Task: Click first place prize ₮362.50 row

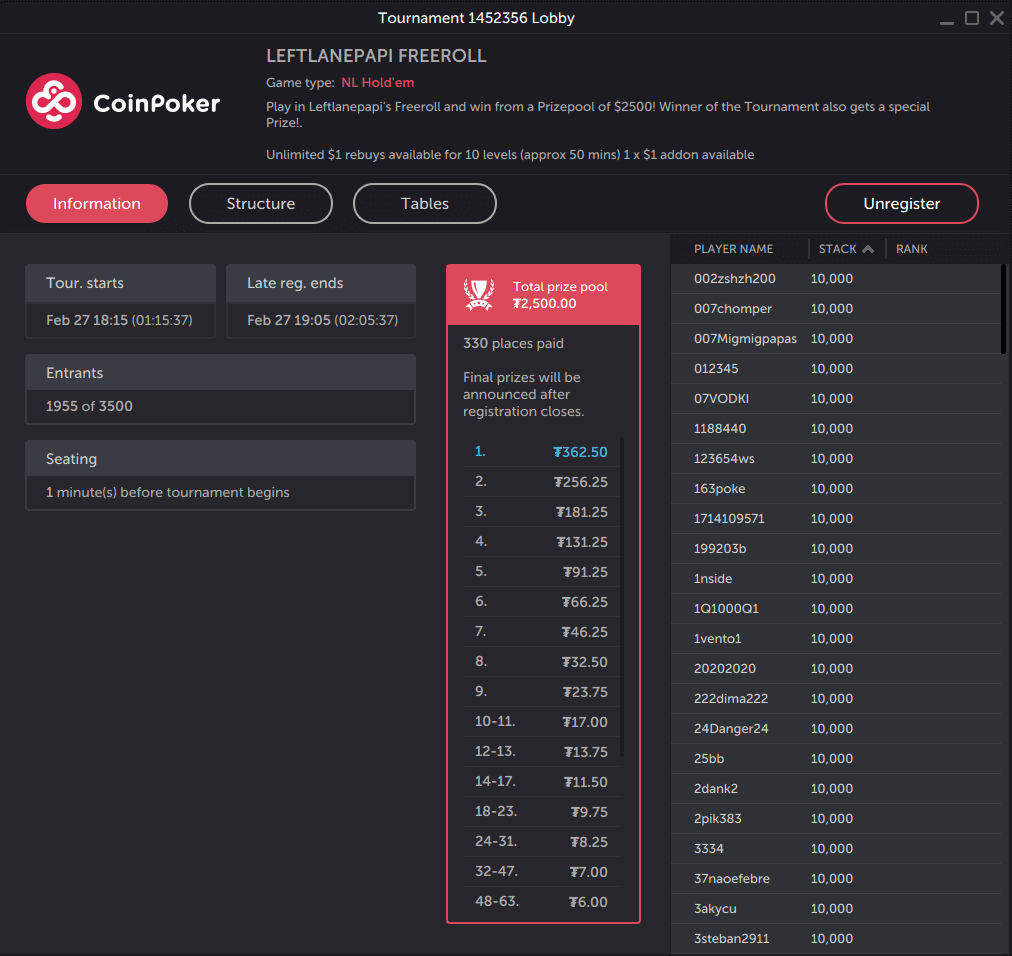Action: [540, 452]
